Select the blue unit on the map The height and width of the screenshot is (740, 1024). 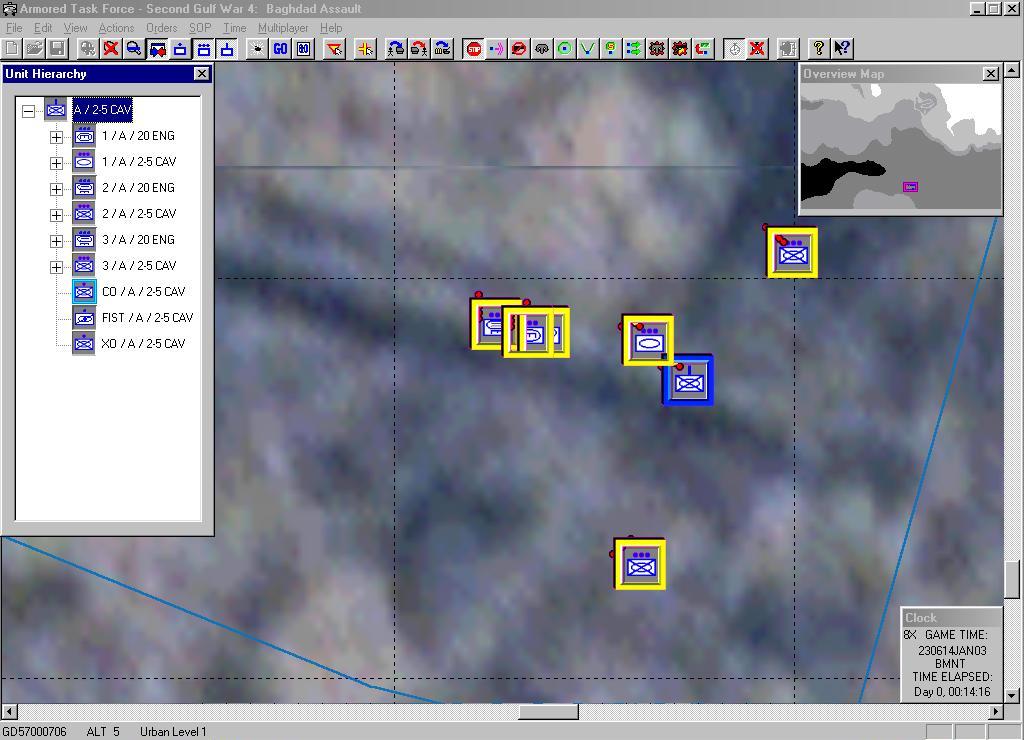point(688,380)
